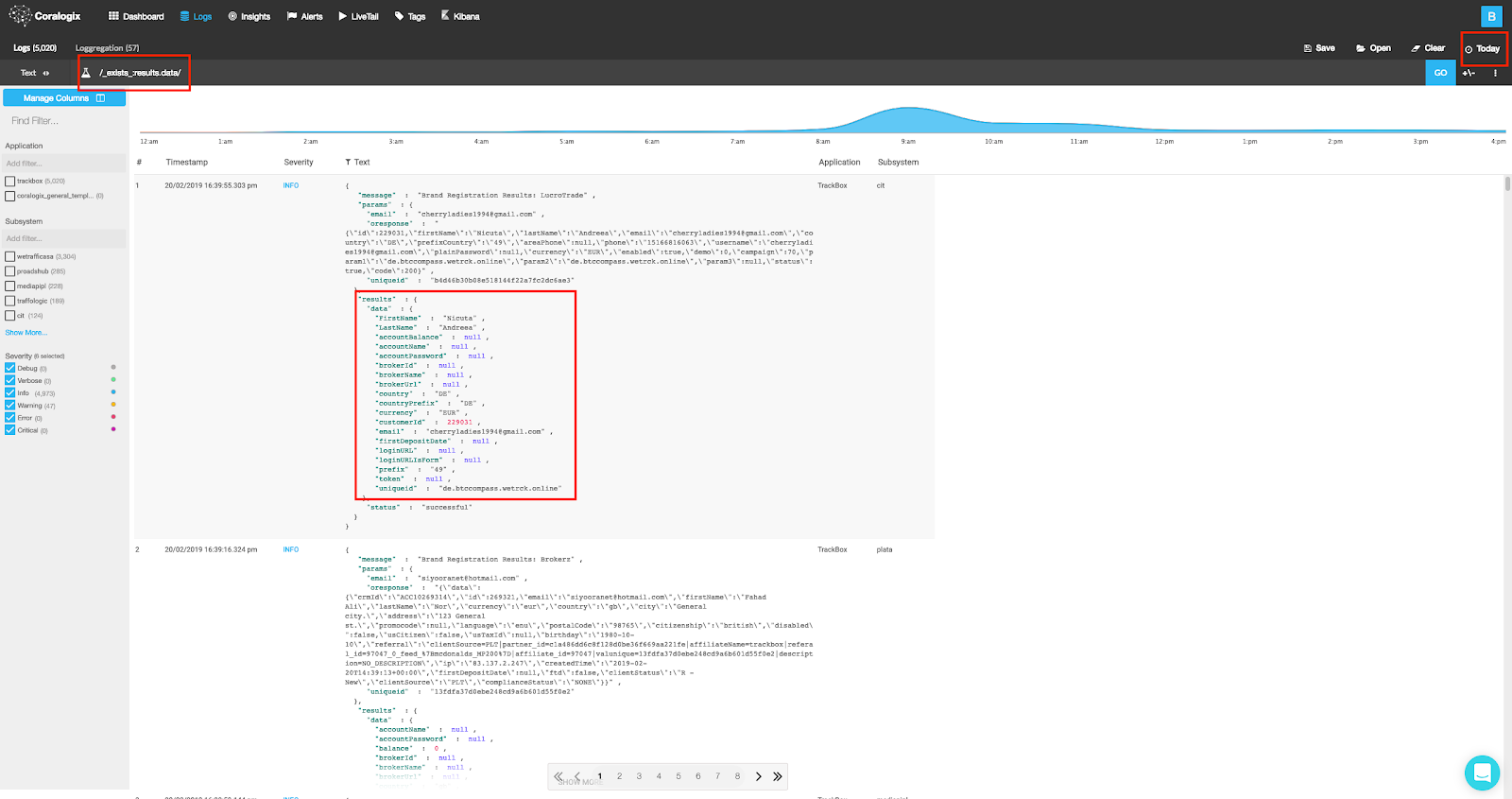Open Kibana from top navigation
This screenshot has width=1512, height=799.
(460, 16)
